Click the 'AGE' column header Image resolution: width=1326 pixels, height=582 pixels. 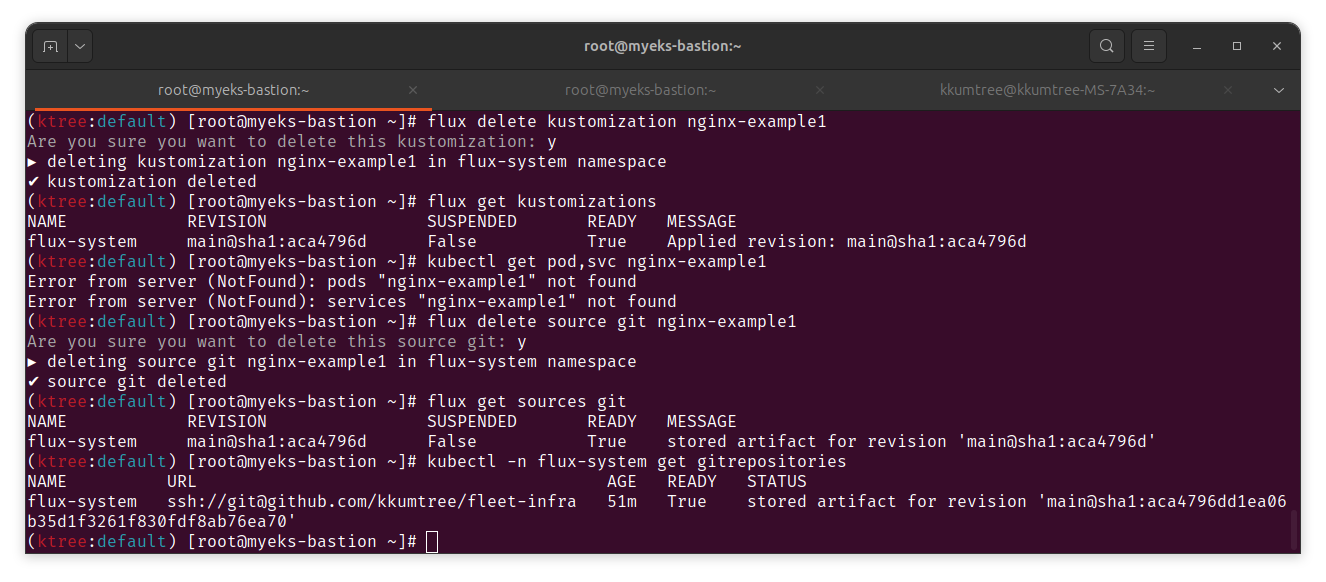[622, 482]
